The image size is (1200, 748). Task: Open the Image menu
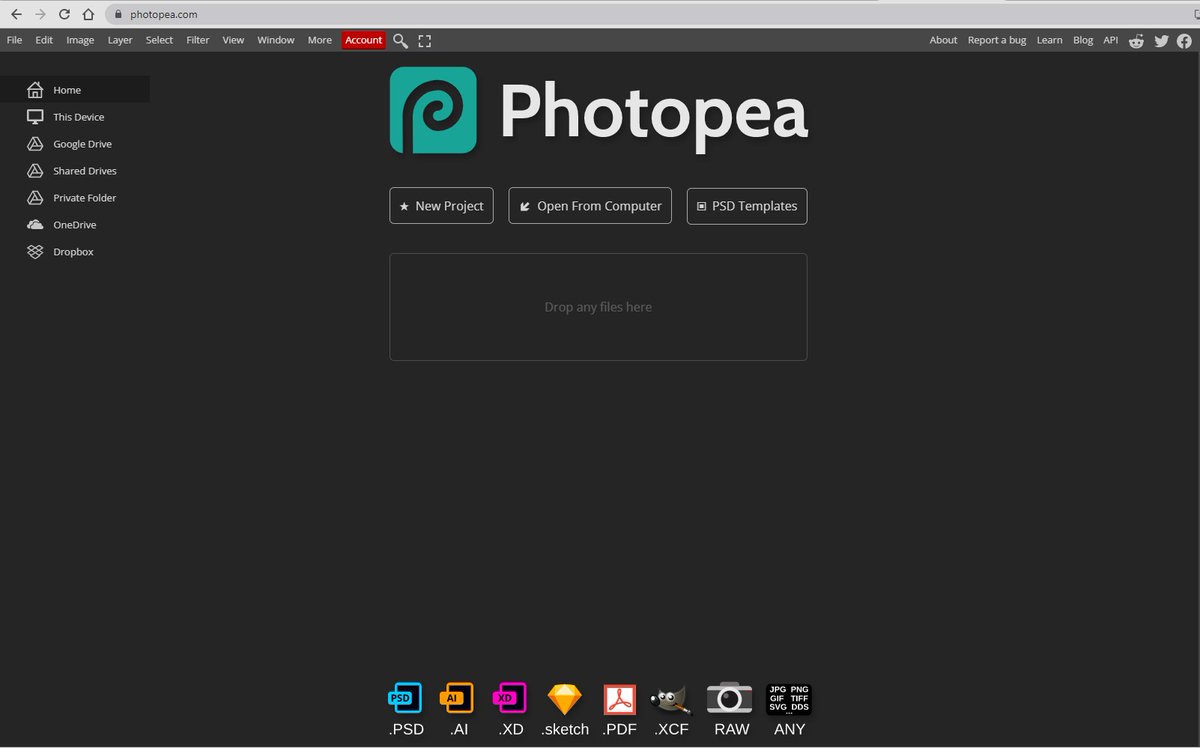80,40
